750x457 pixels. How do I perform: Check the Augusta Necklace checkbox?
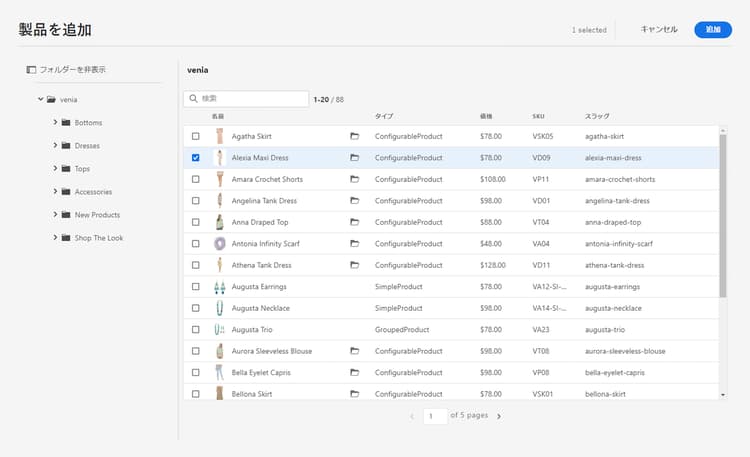[196, 308]
